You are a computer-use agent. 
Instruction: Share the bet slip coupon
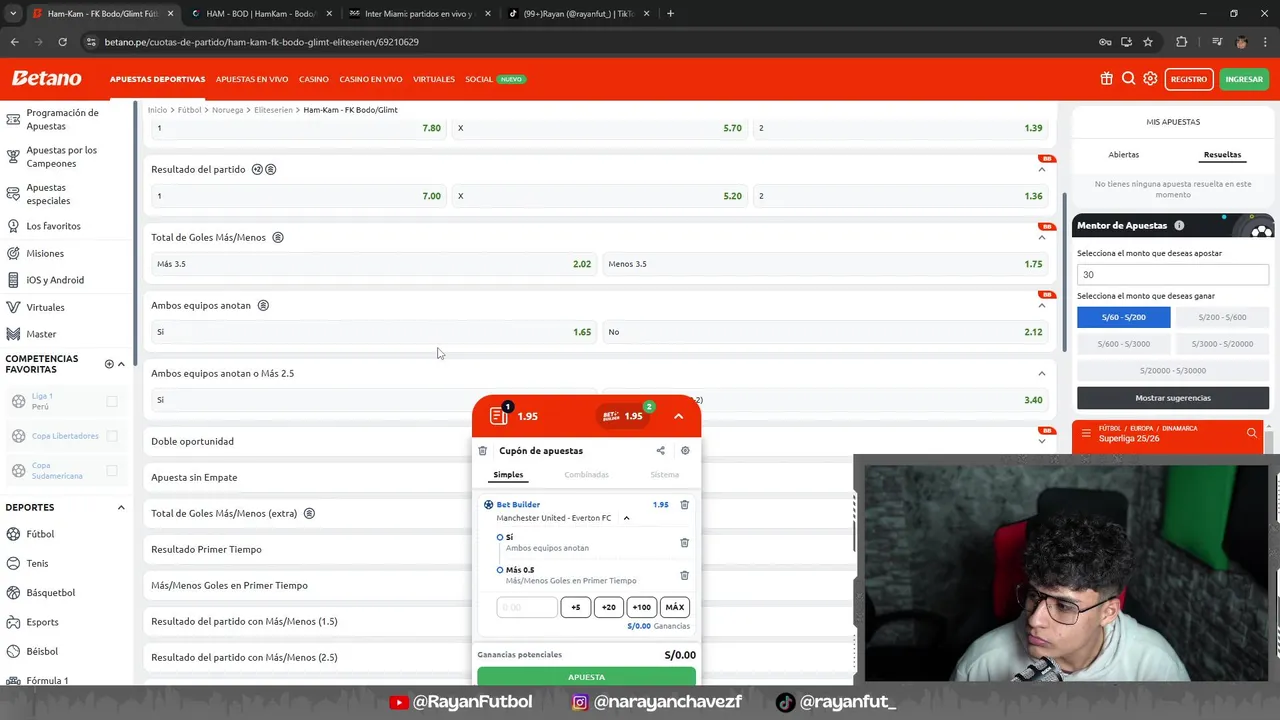tap(660, 451)
